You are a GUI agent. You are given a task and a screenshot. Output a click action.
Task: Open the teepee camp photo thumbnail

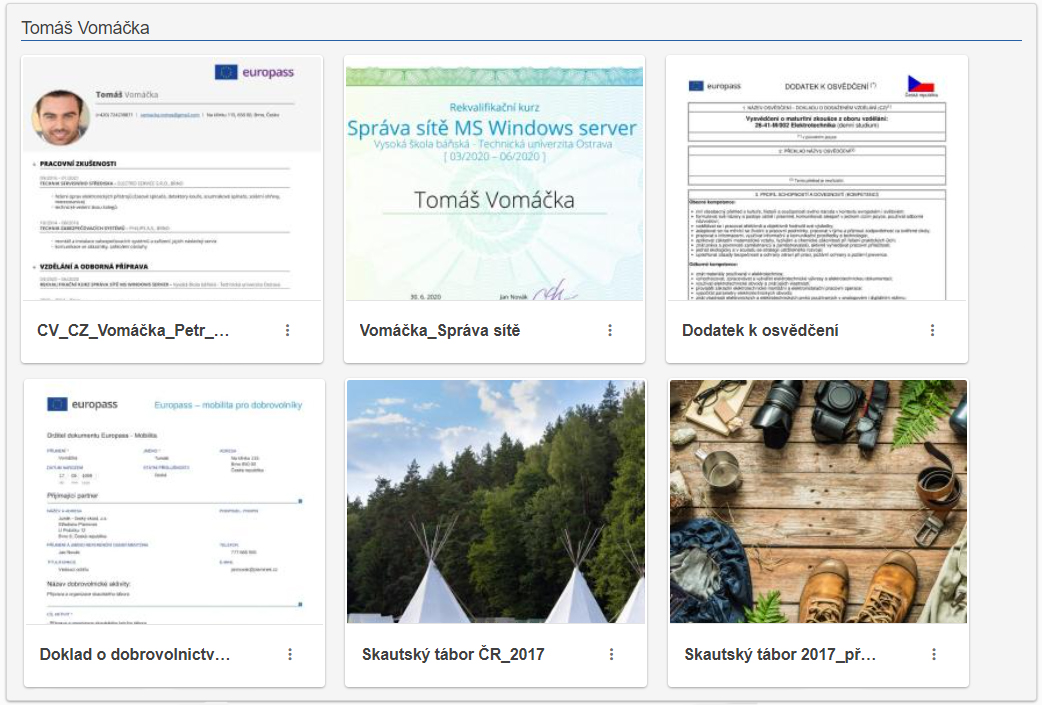496,502
